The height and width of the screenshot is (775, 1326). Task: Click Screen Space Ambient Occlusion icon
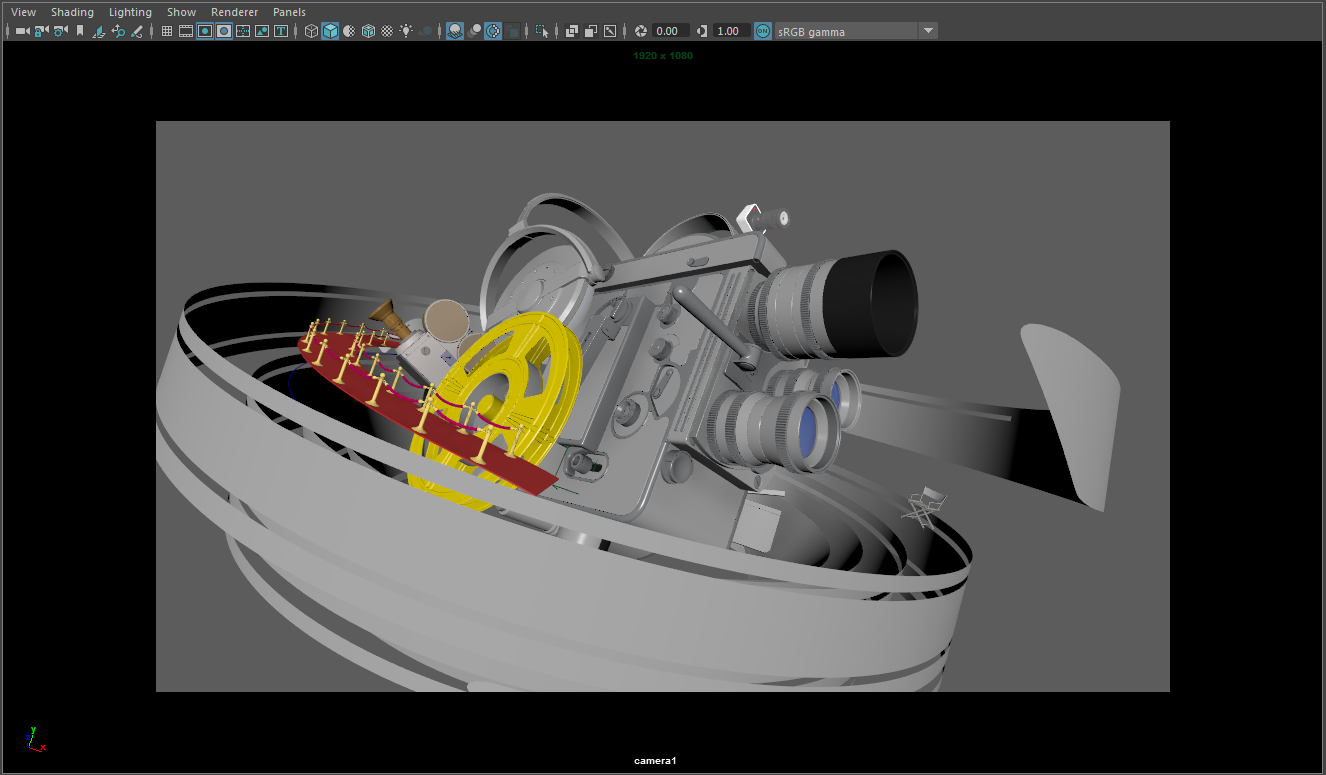click(x=455, y=31)
